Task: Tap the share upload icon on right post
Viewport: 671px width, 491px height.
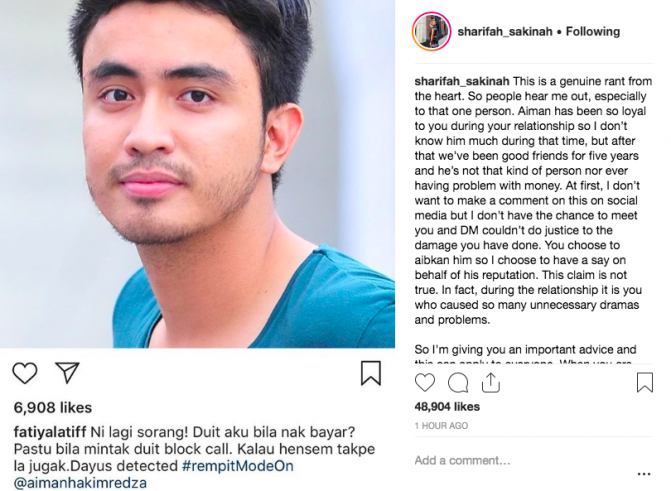Action: tap(490, 382)
